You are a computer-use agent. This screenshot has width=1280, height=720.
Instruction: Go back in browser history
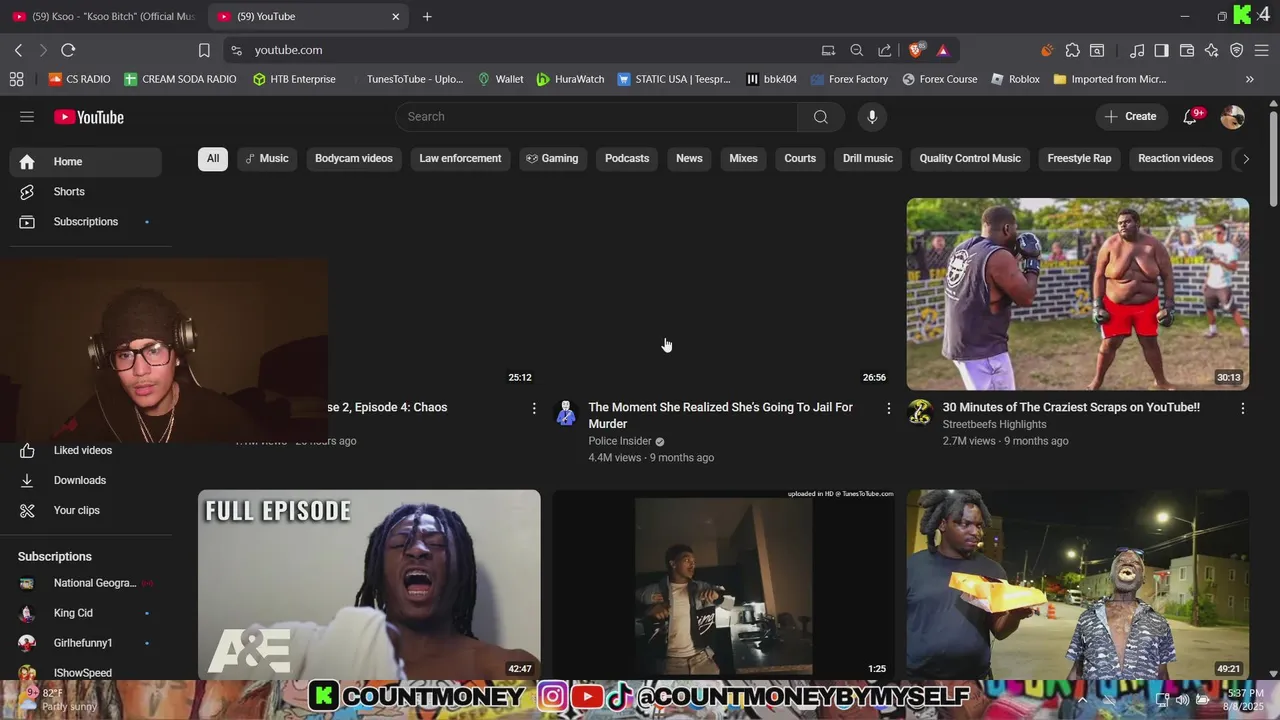(18, 50)
